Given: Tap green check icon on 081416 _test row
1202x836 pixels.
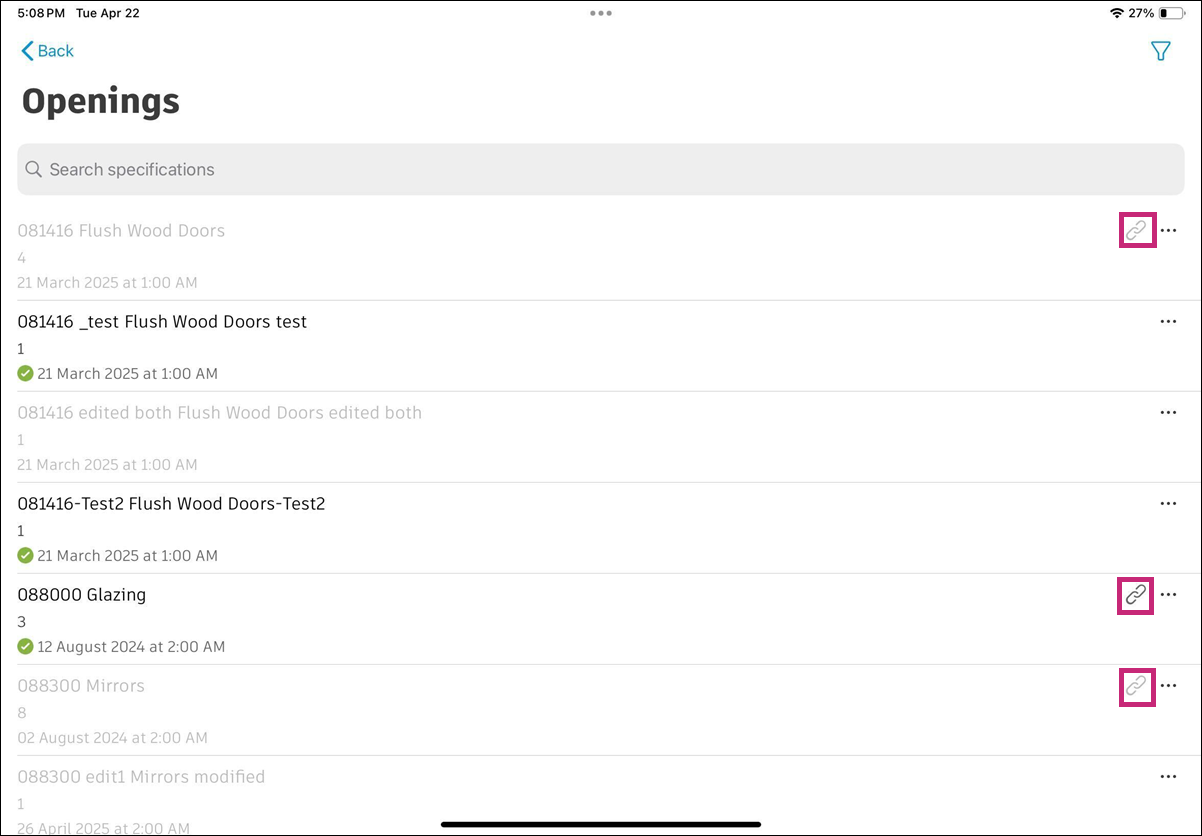Looking at the screenshot, I should (x=26, y=374).
